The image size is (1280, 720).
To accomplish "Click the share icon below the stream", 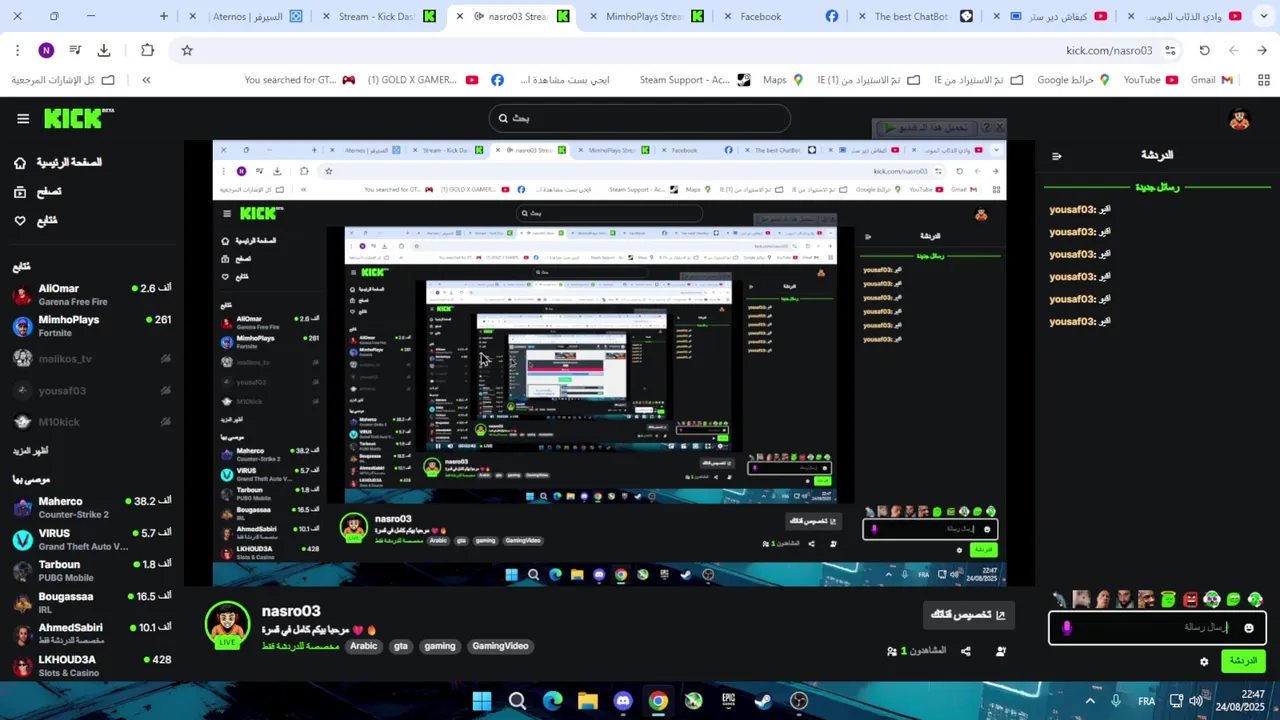I will pyautogui.click(x=966, y=651).
